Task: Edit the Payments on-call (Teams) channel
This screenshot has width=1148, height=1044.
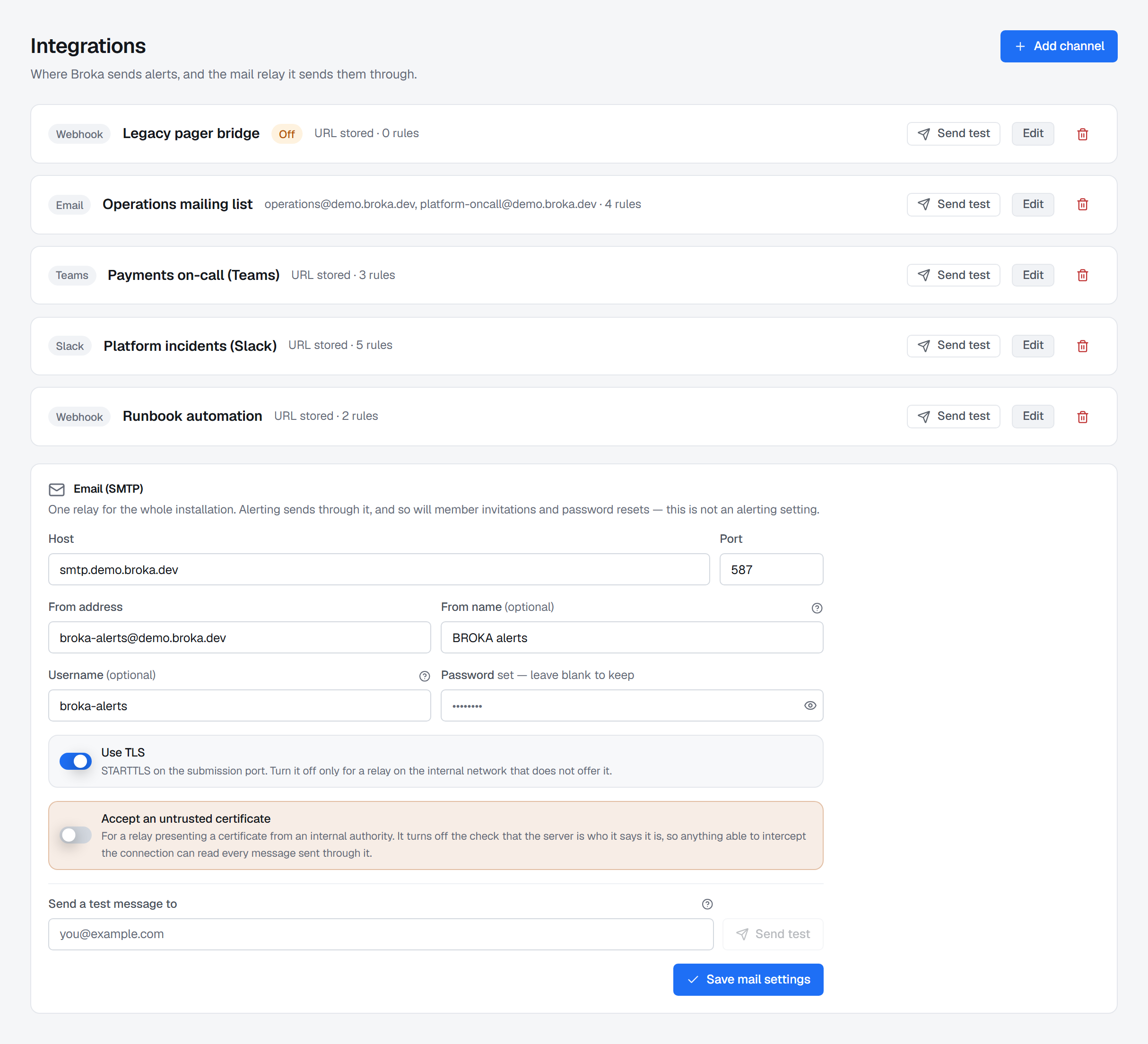Action: [x=1033, y=275]
